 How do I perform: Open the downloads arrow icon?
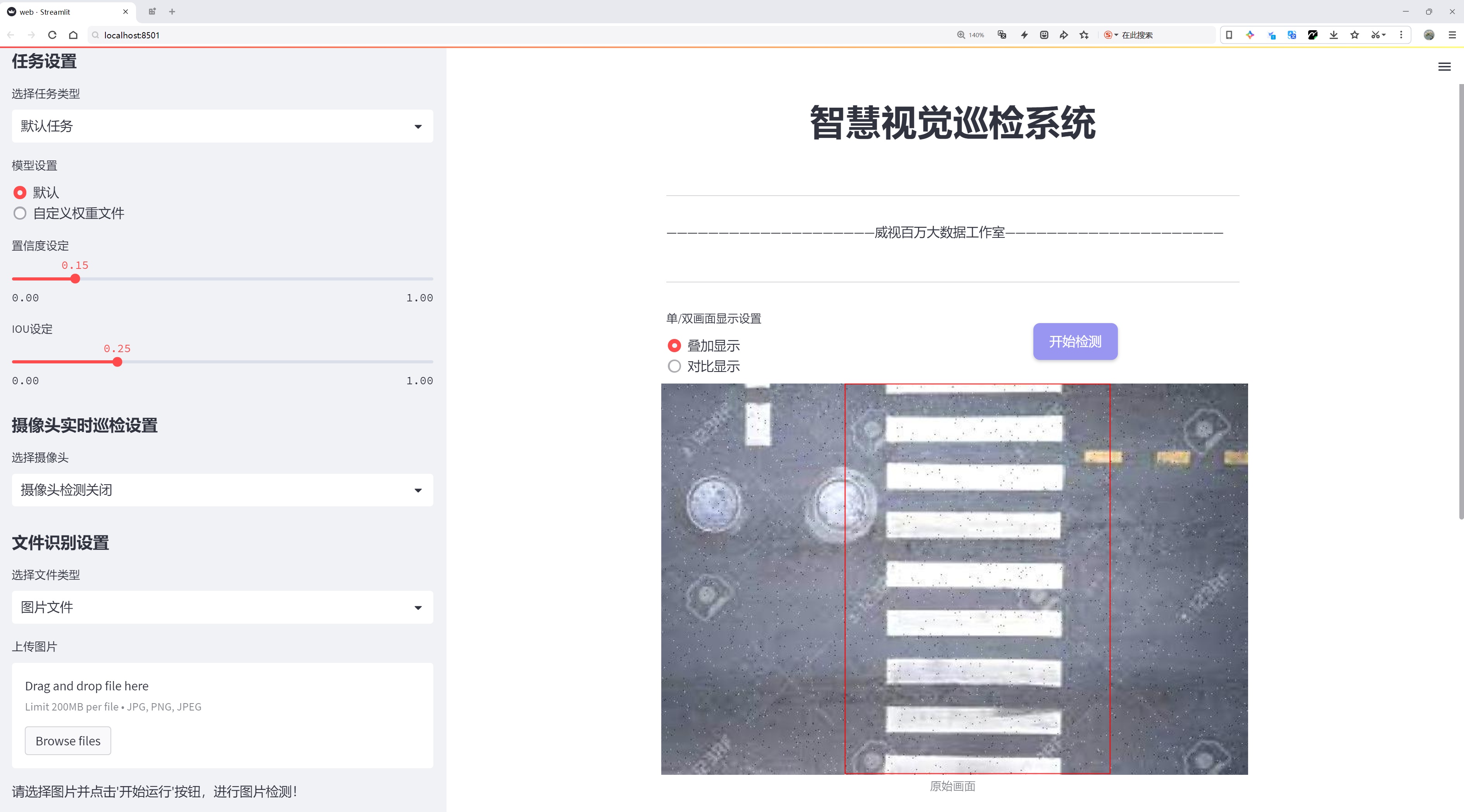coord(1333,35)
